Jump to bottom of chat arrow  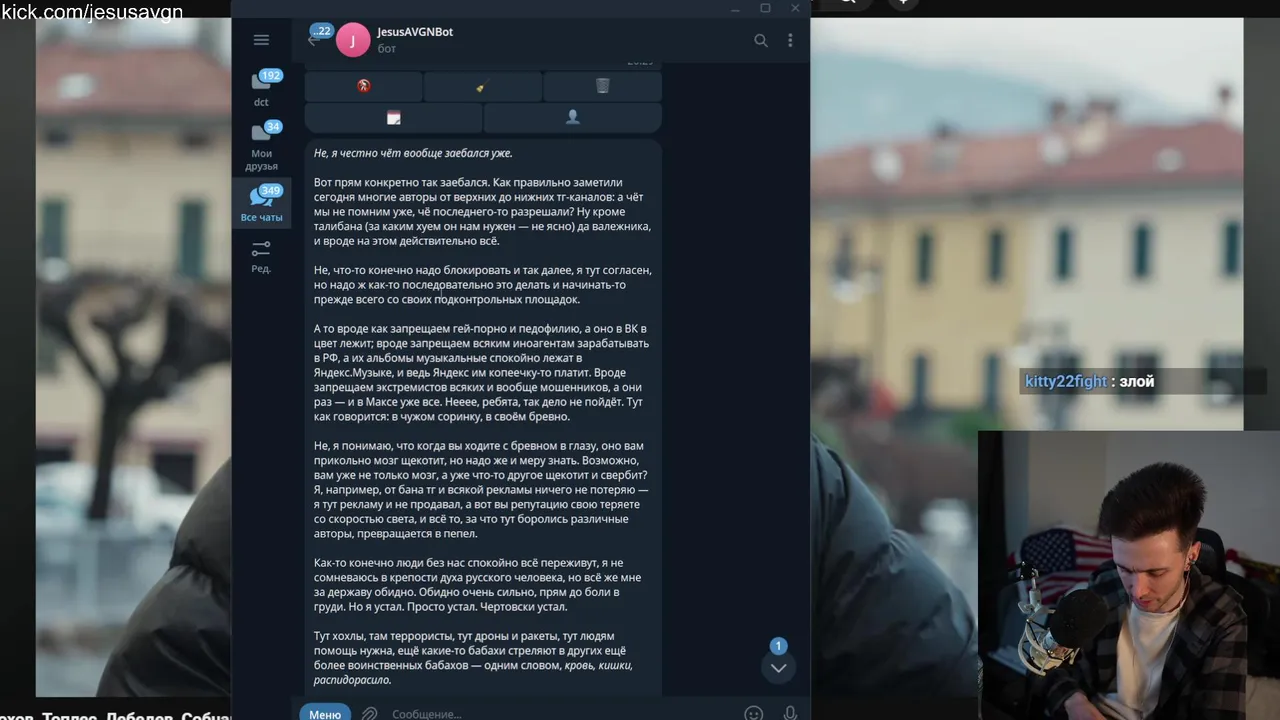[778, 667]
